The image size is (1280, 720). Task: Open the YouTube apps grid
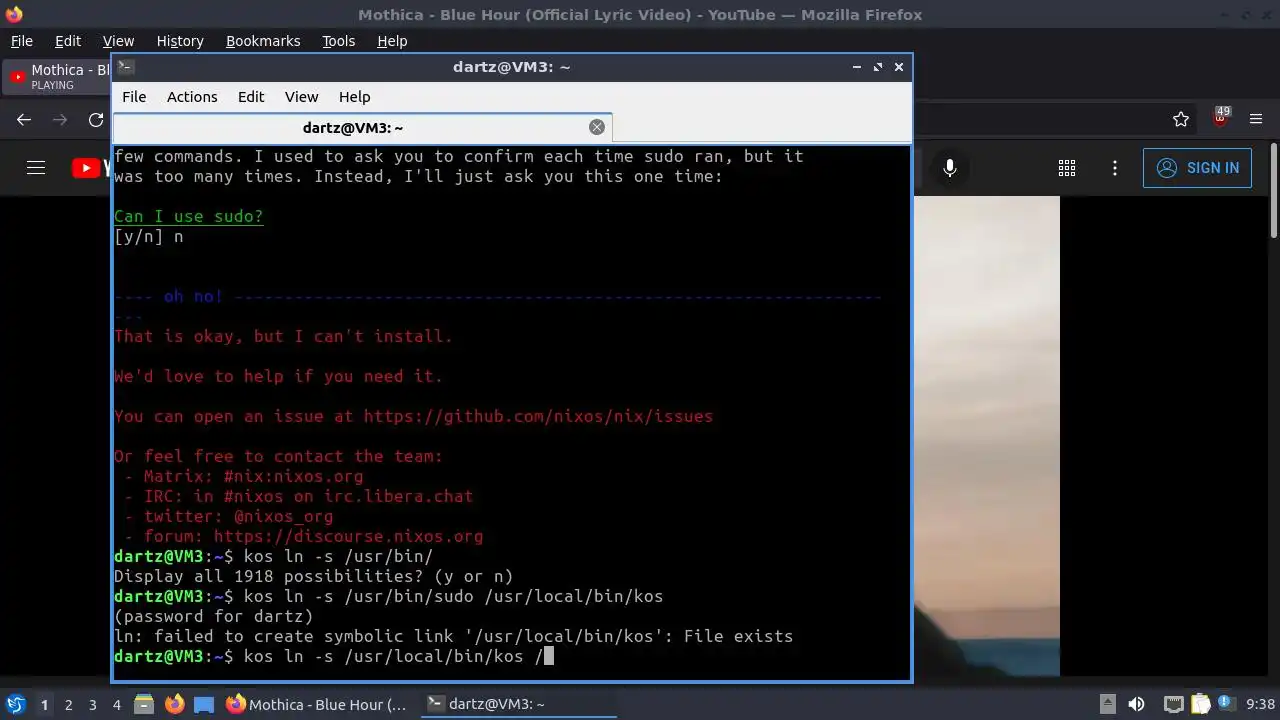1066,168
